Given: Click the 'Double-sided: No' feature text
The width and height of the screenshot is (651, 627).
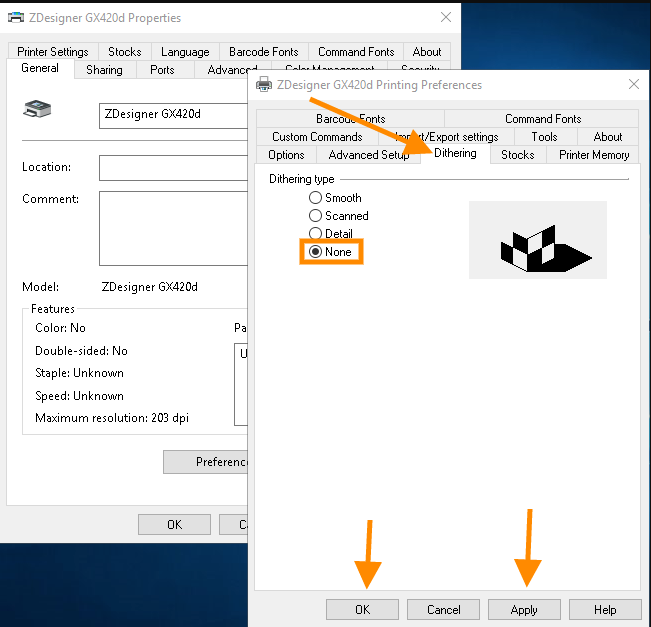Looking at the screenshot, I should (x=81, y=351).
